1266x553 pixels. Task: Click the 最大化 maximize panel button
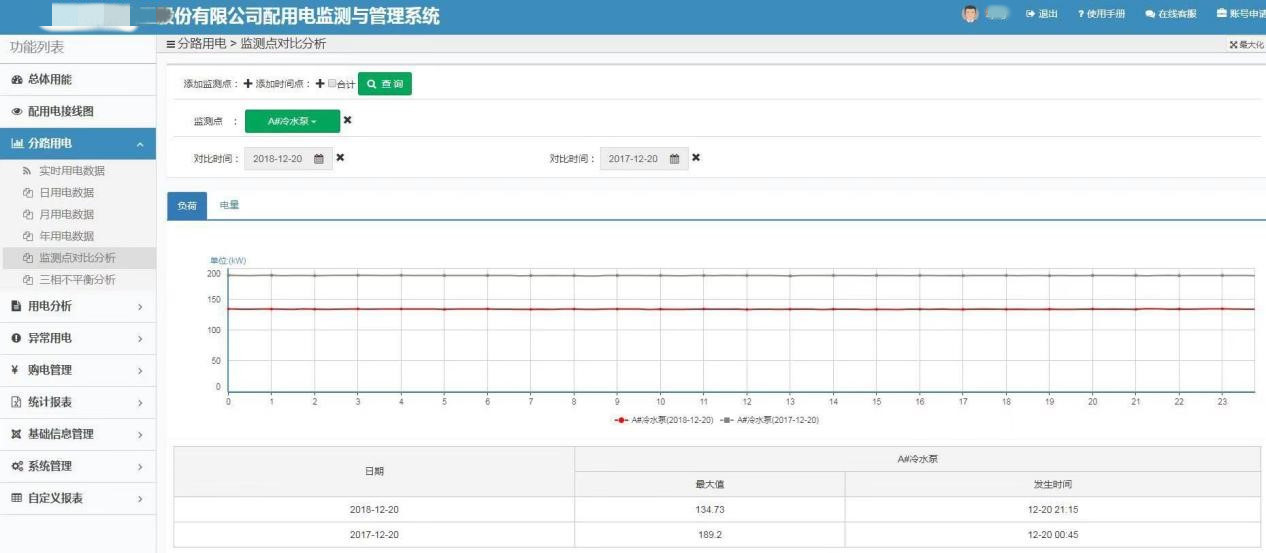click(1245, 46)
